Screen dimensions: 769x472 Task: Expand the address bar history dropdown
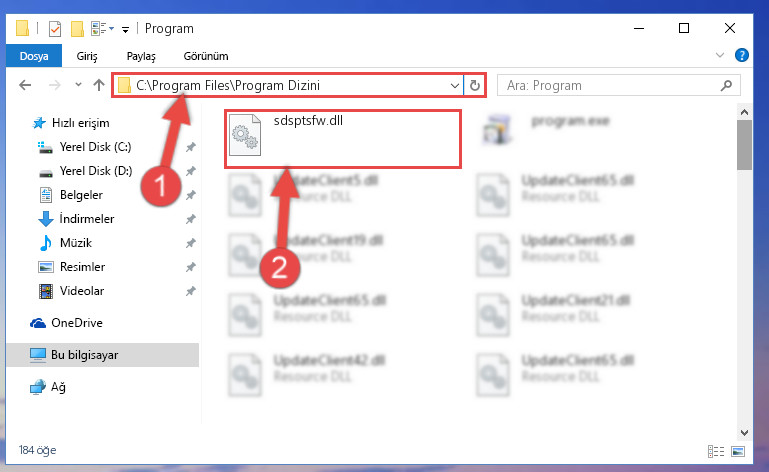455,85
